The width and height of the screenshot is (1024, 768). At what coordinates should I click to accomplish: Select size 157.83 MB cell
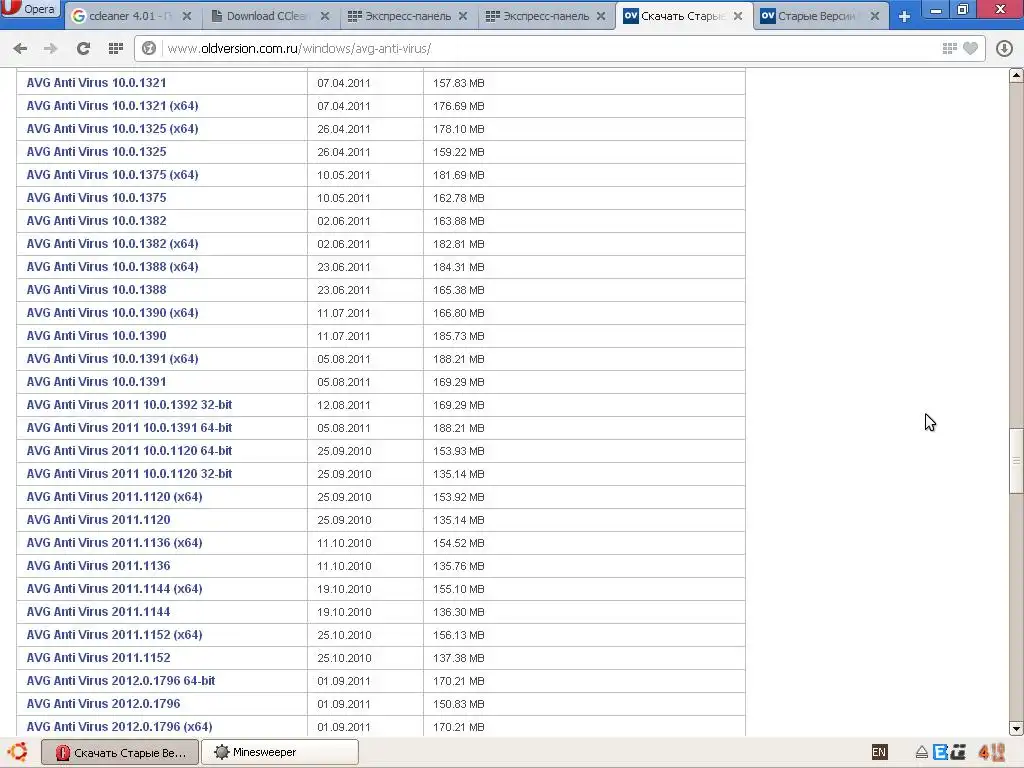[458, 83]
